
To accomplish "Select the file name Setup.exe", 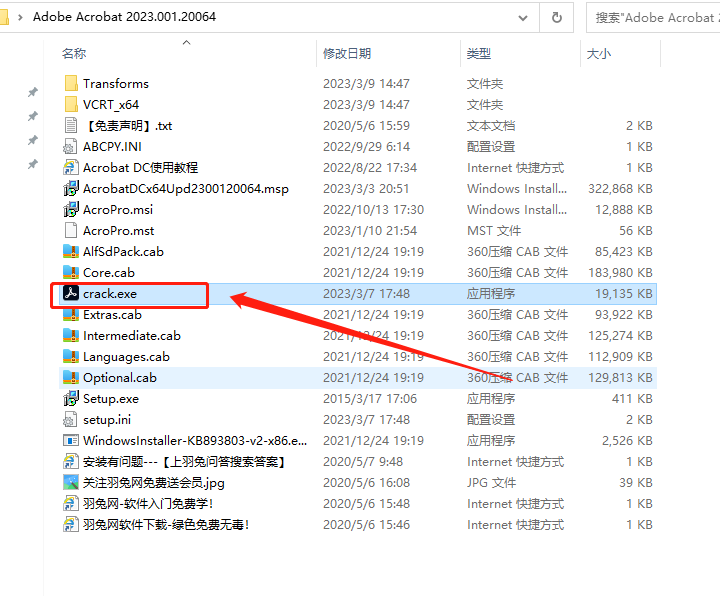I will tap(111, 399).
